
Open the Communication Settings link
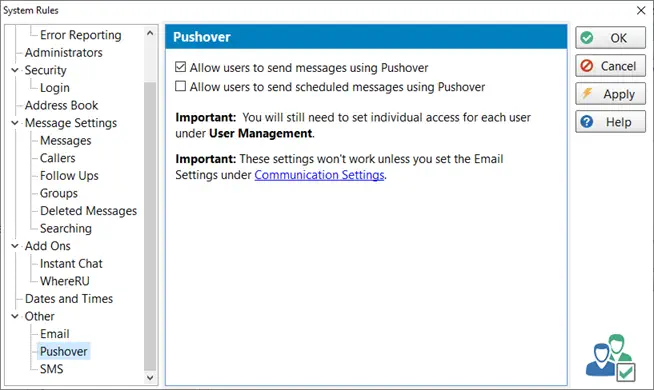point(319,175)
